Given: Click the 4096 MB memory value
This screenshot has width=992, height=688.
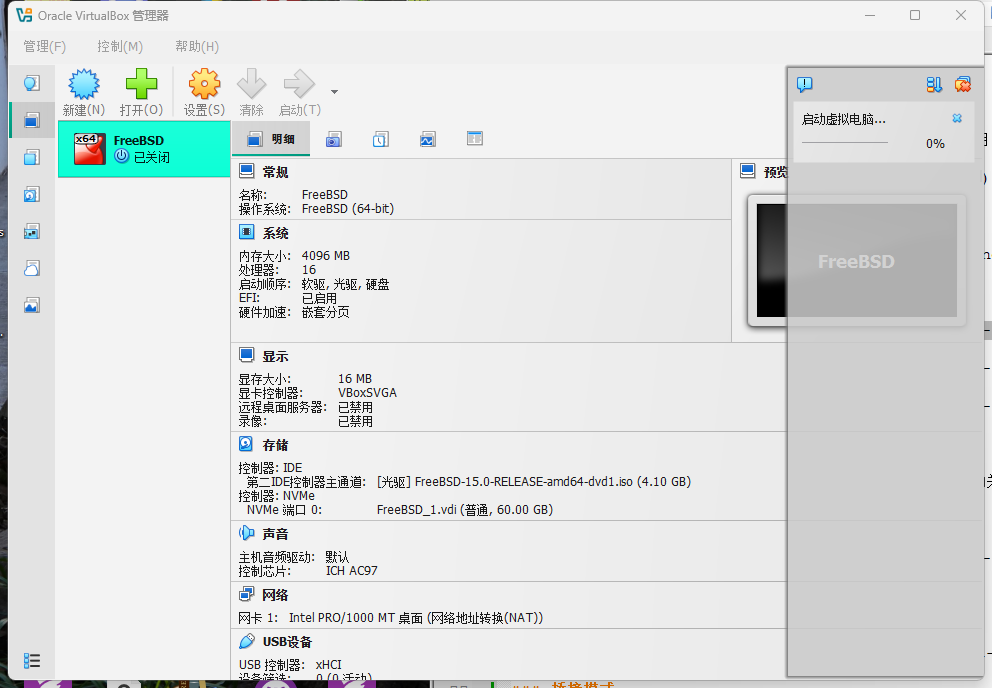Looking at the screenshot, I should (x=326, y=256).
